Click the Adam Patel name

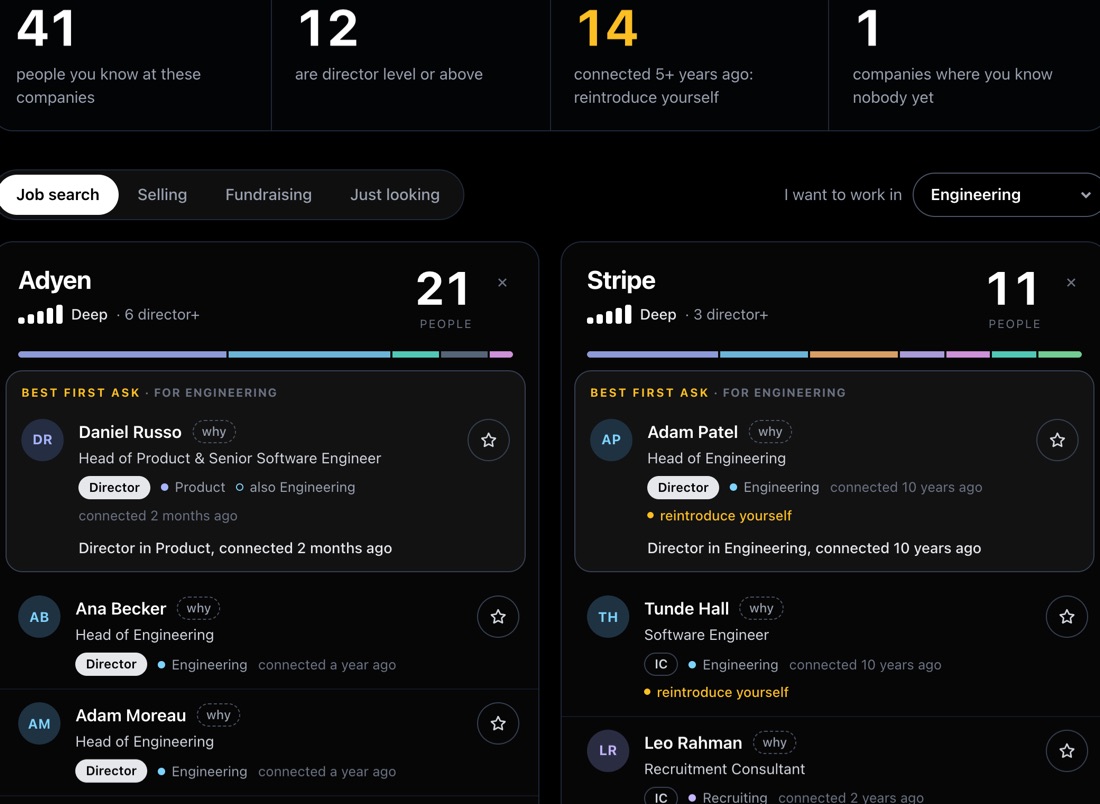tap(692, 432)
